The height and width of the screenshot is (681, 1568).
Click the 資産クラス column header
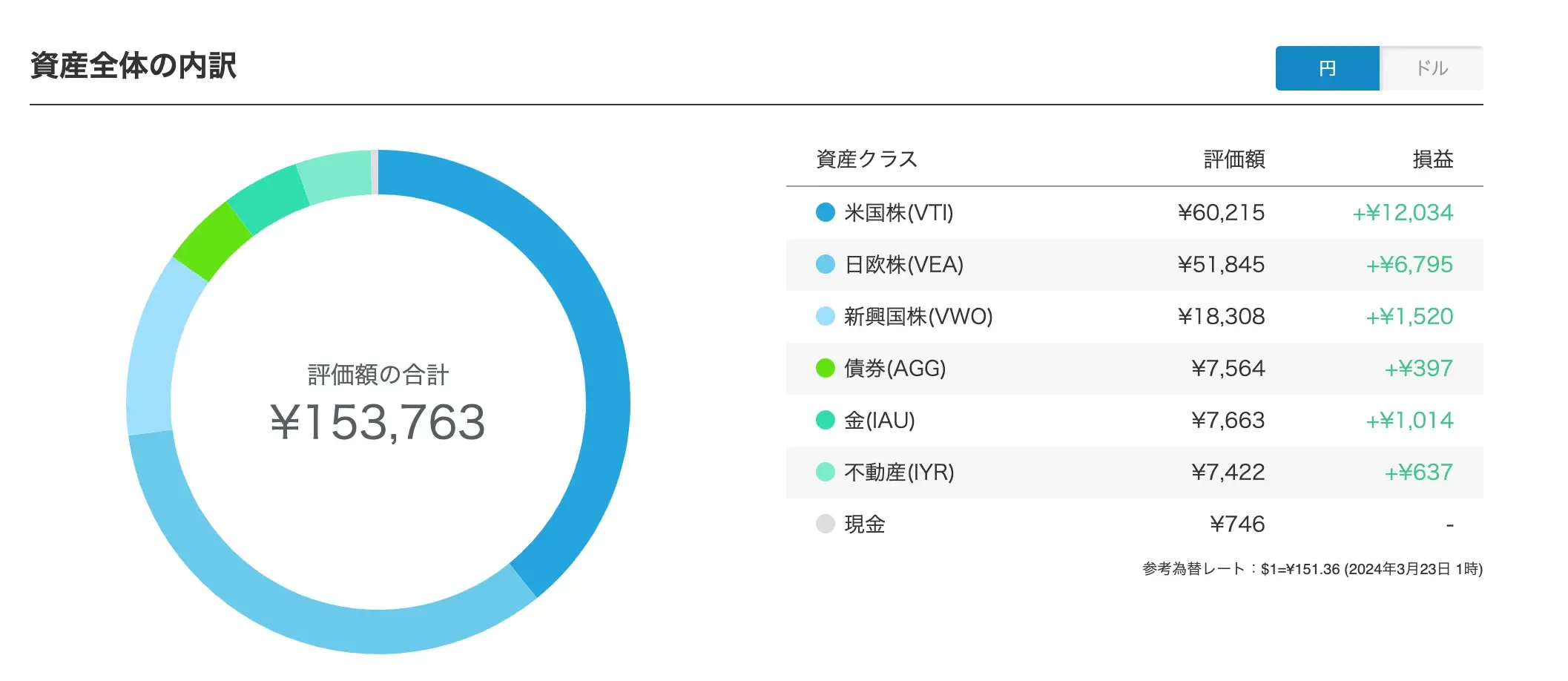tap(867, 159)
